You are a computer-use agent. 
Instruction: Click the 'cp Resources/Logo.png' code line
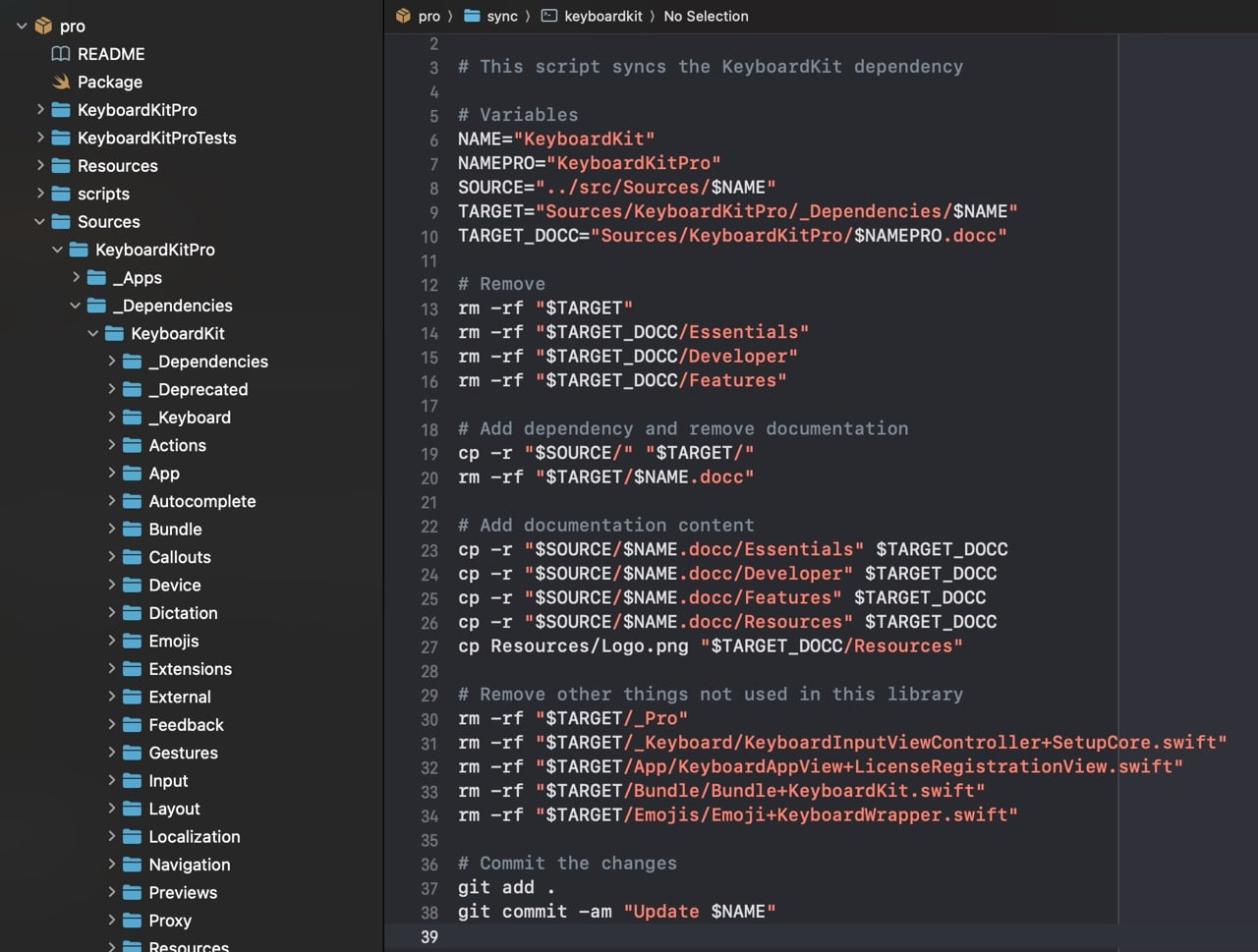pos(710,646)
